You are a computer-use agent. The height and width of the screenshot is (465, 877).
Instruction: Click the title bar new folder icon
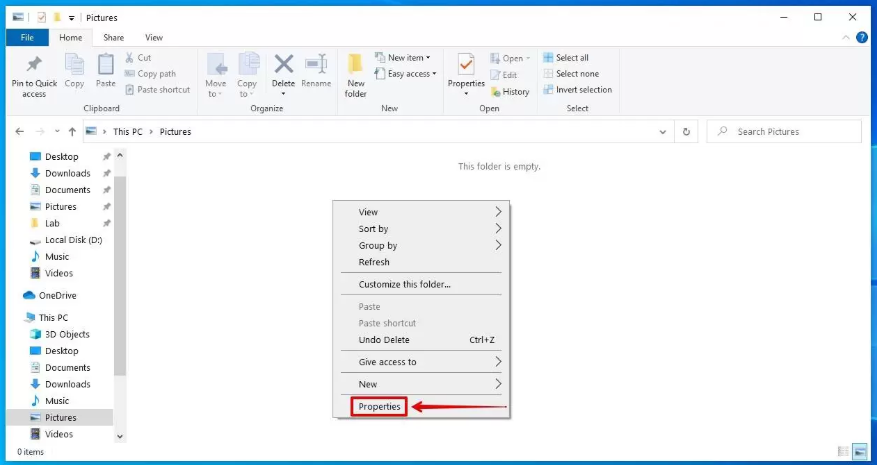pos(56,18)
